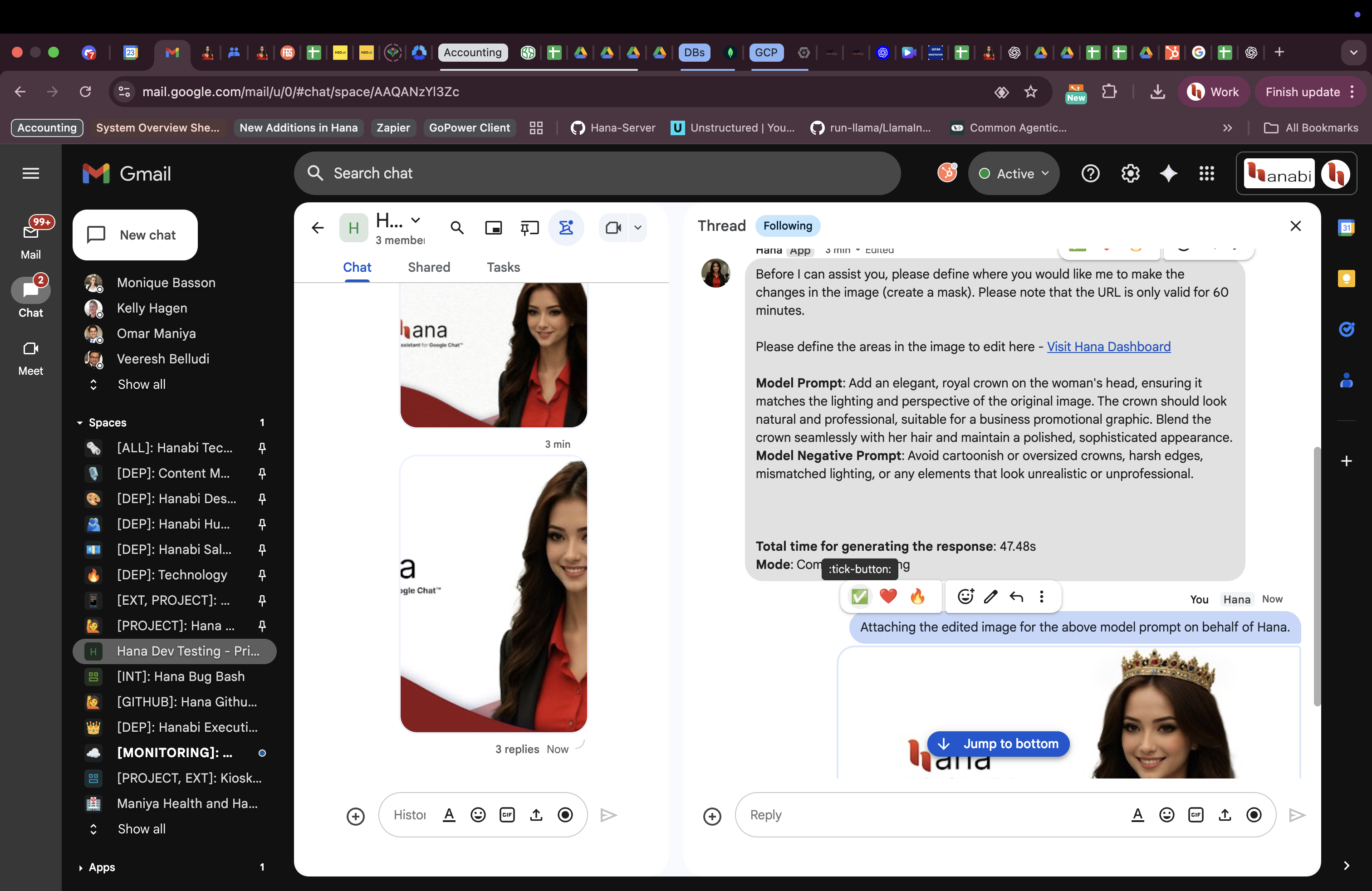Open the Mail section in the sidebar
The height and width of the screenshot is (891, 1372).
tap(30, 239)
